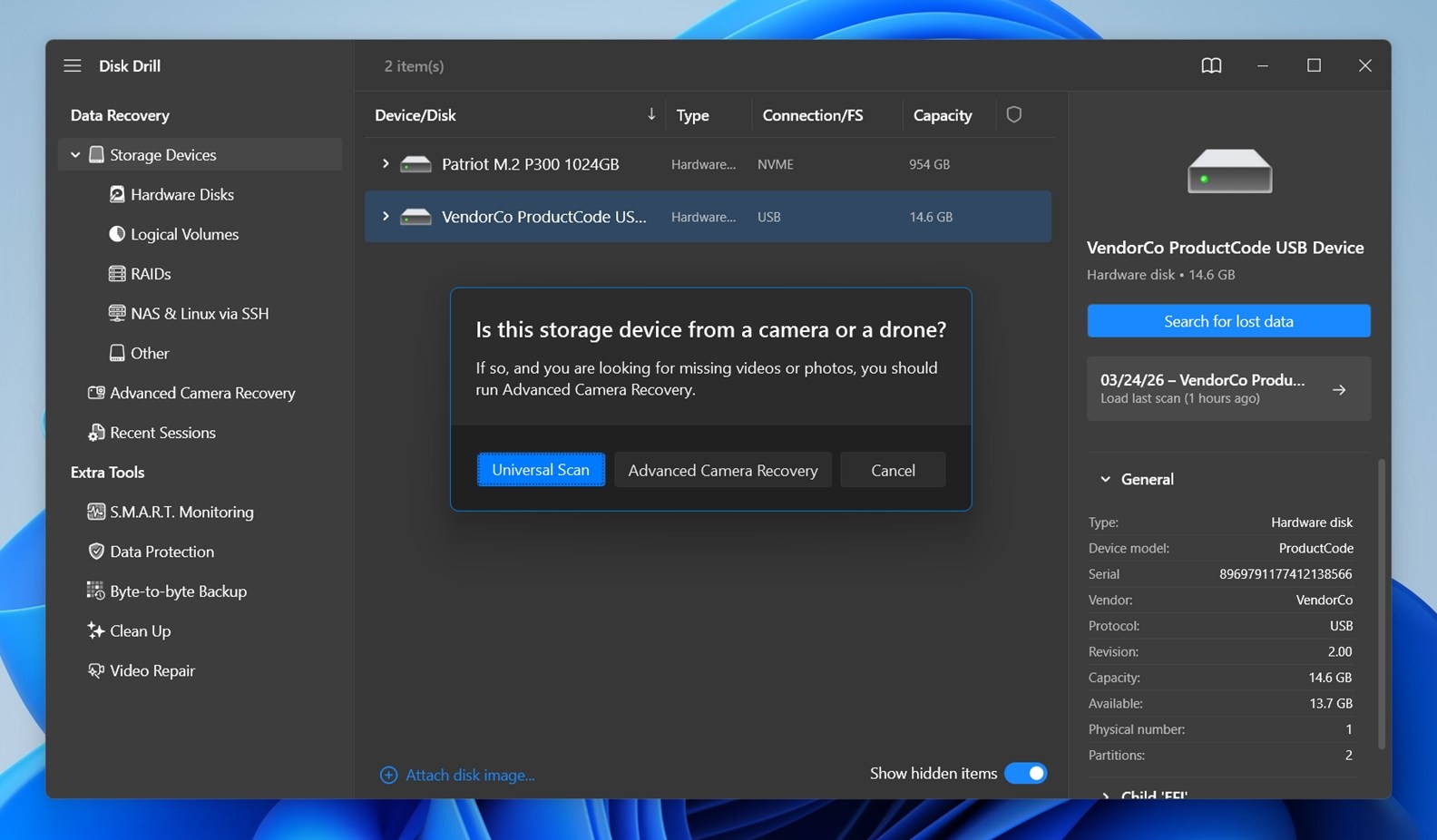
Task: Load the last scan from 03/24/26
Action: click(x=1229, y=389)
